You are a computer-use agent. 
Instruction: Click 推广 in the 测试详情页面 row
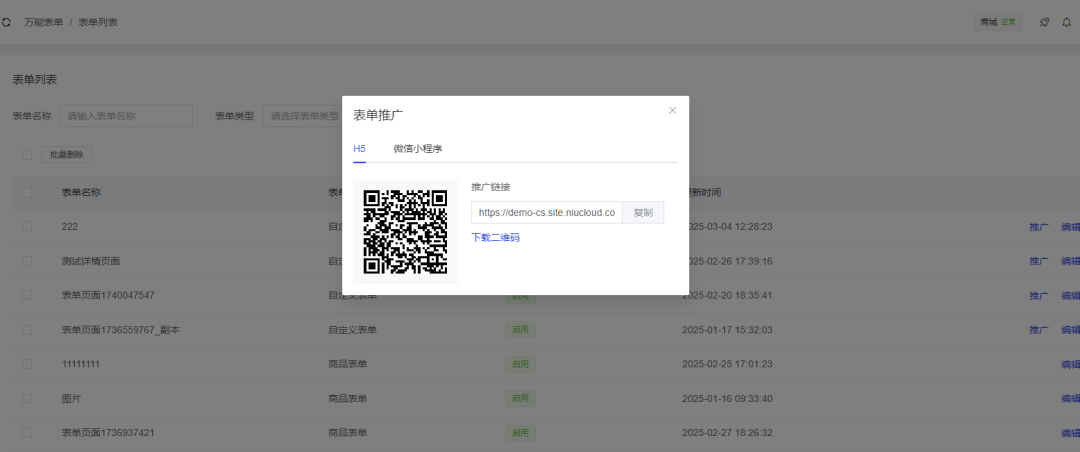coord(1039,261)
